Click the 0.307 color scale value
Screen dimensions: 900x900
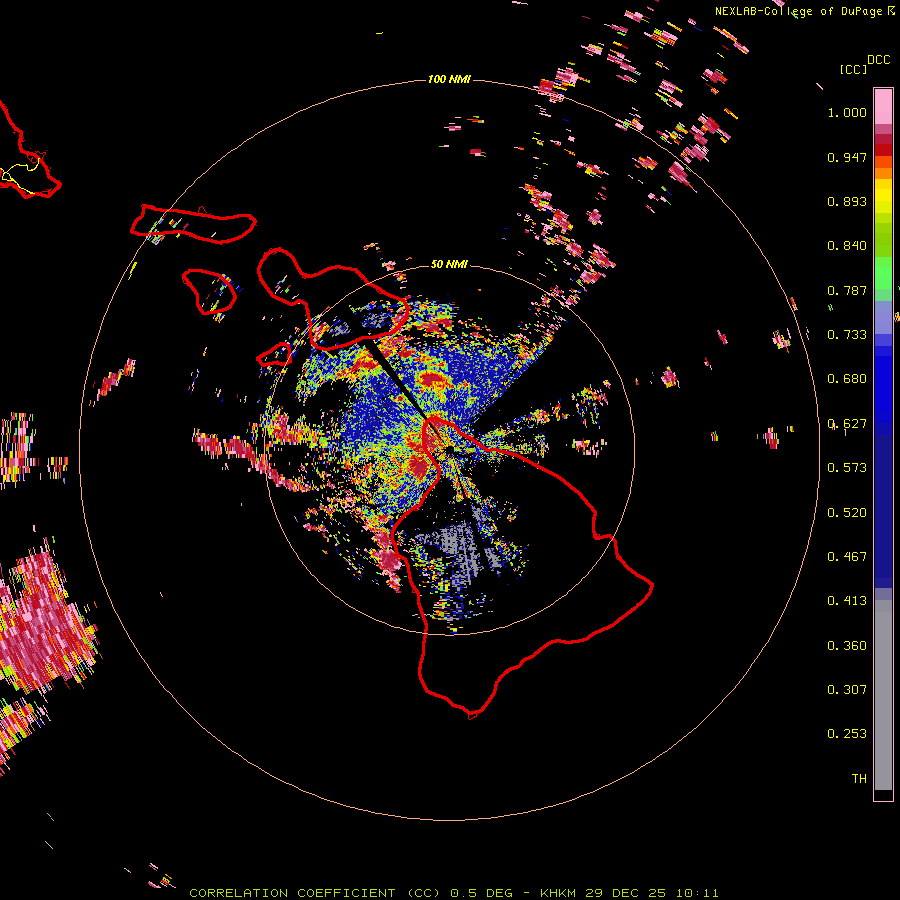point(847,690)
